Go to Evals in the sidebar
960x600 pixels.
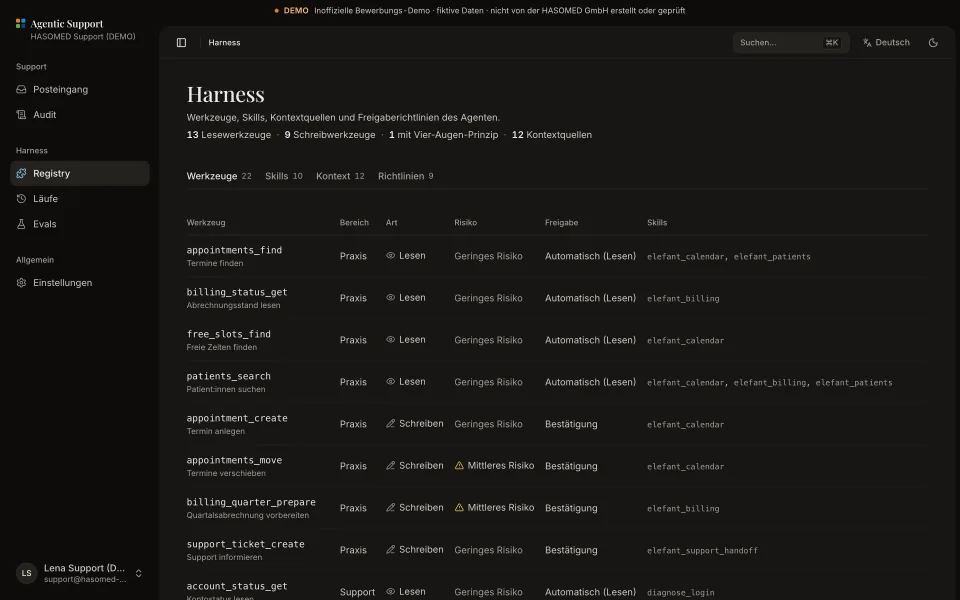click(x=80, y=224)
